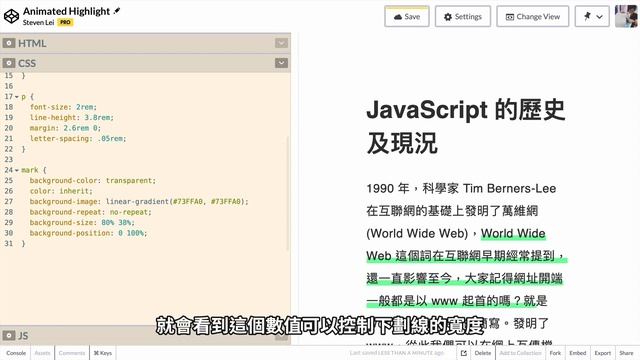Fold the mark rule at line 24
Viewport: 640px width, 360px height.
click(x=17, y=170)
